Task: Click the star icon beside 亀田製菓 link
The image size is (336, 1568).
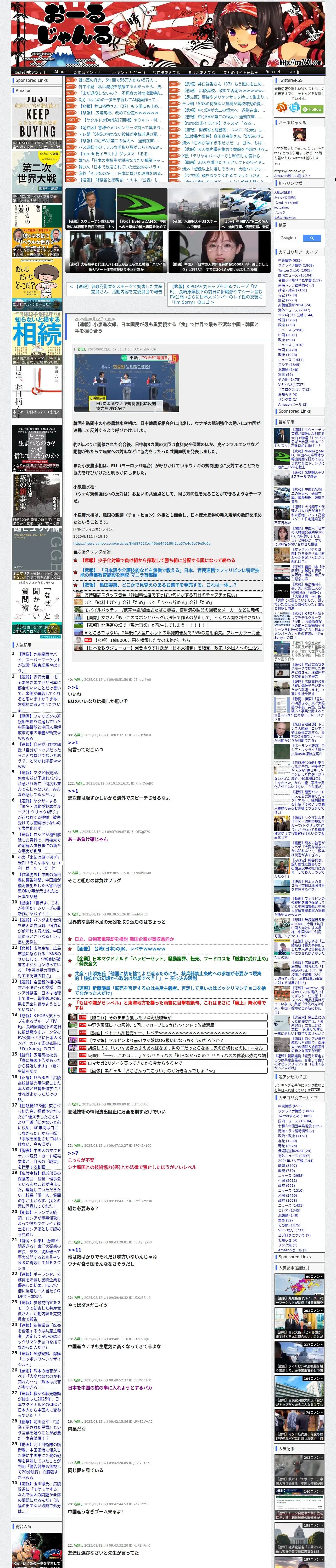Action: point(76,584)
